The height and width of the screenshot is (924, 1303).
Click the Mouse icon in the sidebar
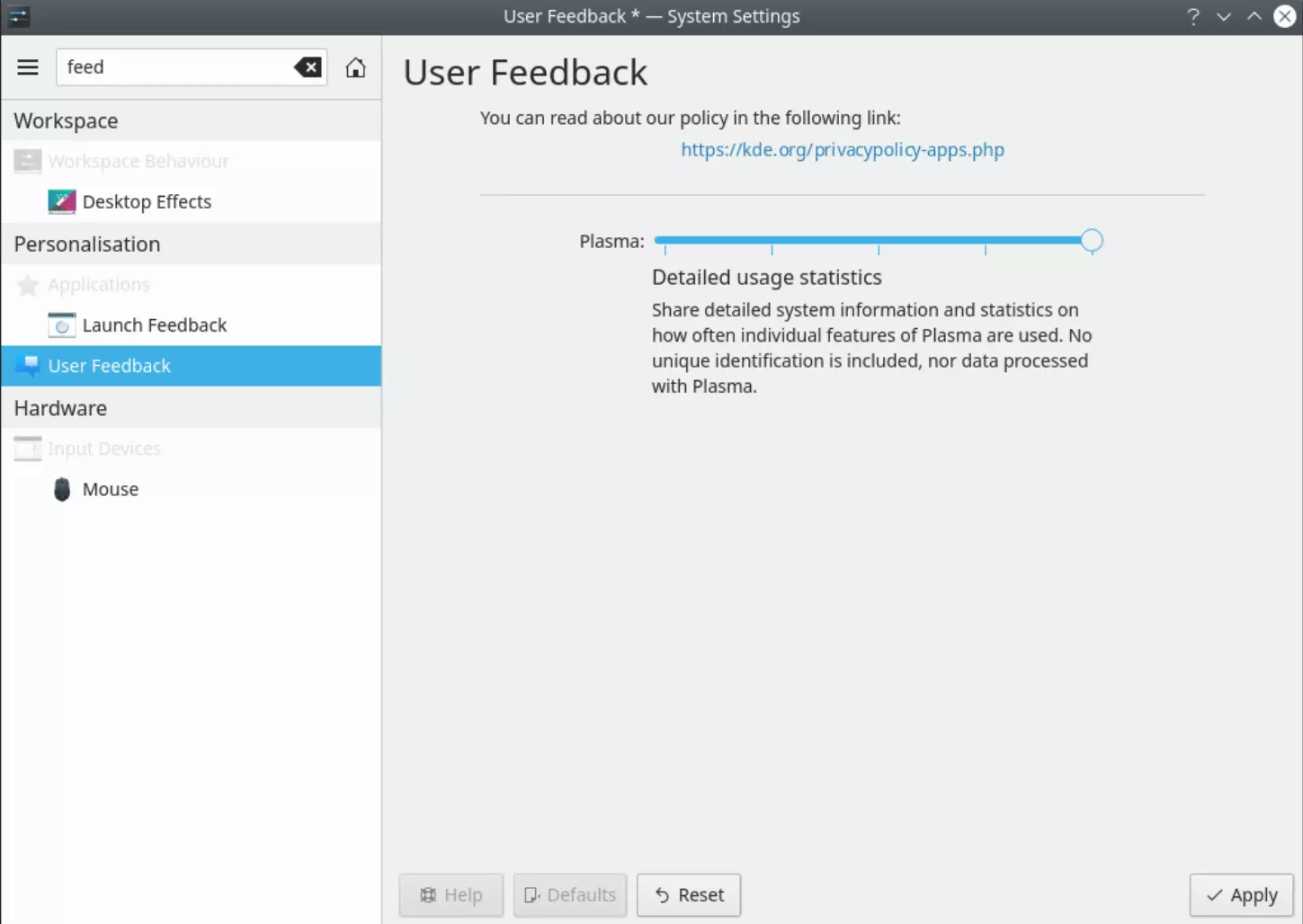(62, 489)
